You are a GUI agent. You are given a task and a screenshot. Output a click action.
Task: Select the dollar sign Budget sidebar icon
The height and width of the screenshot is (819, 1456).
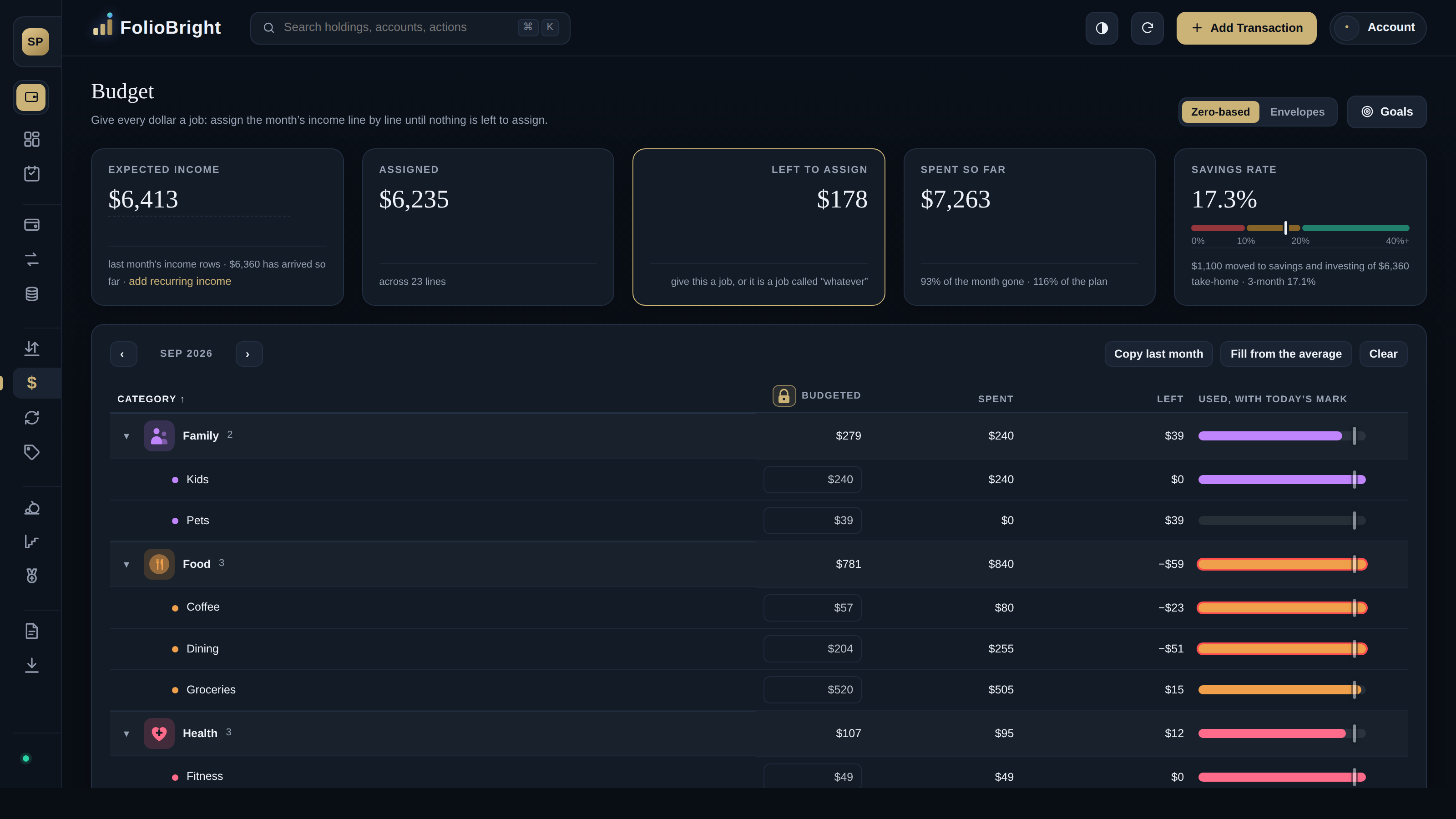pyautogui.click(x=32, y=383)
